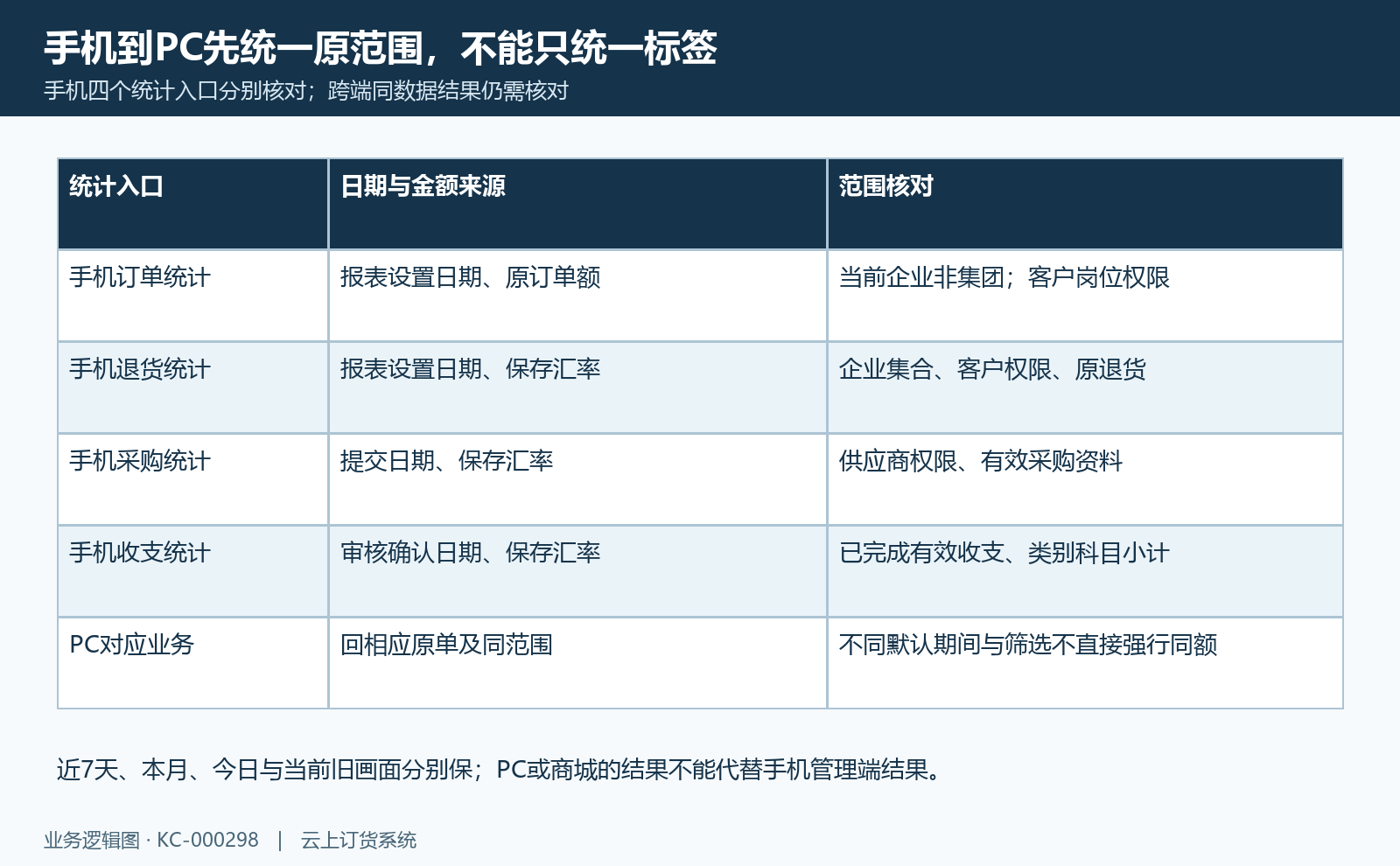1400x866 pixels.
Task: Select the column header 统计入口
Action: (x=192, y=204)
